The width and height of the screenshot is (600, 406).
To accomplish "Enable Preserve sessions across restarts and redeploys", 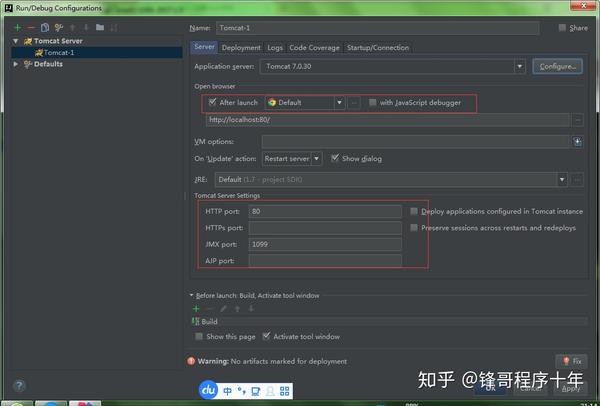I will pyautogui.click(x=414, y=228).
